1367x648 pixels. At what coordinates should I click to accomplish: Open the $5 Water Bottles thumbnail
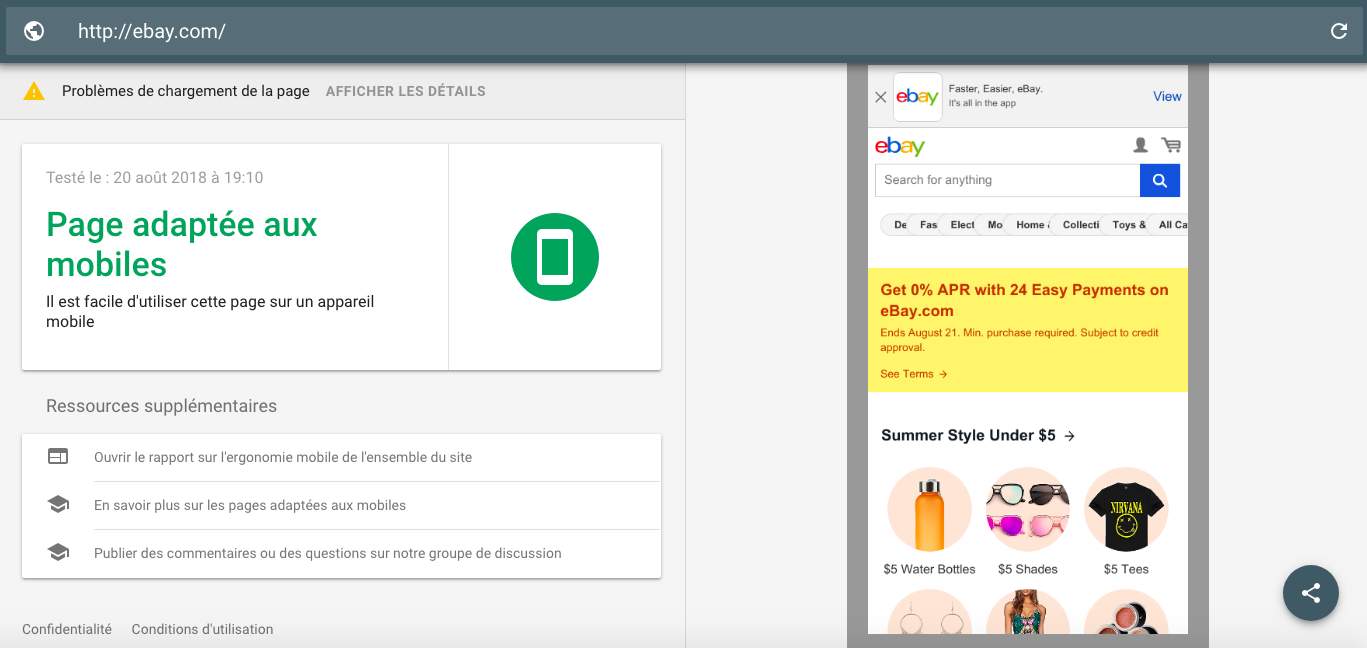point(929,510)
